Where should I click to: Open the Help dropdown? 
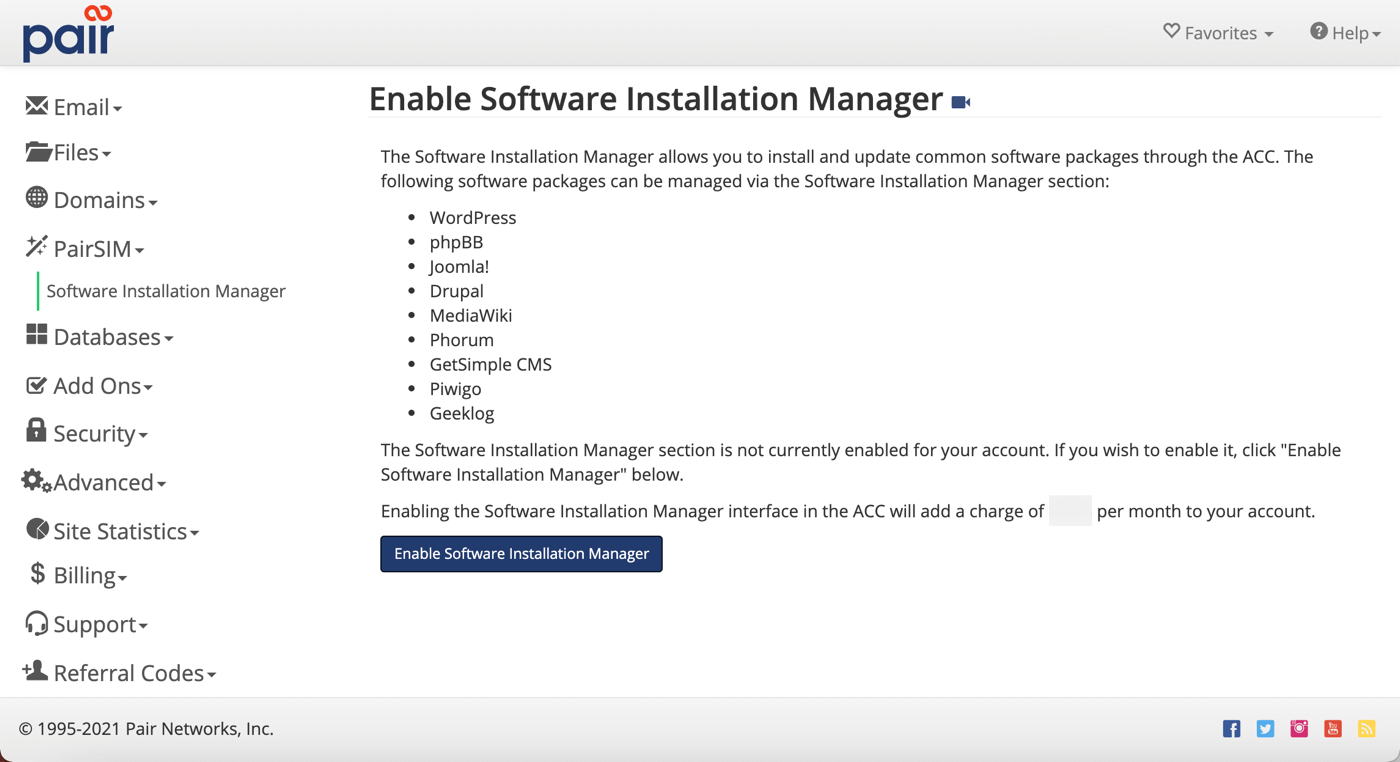tap(1345, 33)
